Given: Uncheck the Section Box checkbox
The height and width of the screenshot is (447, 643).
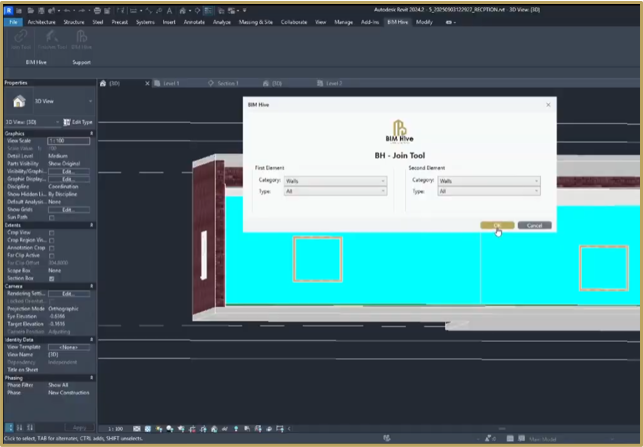Looking at the screenshot, I should coord(52,278).
